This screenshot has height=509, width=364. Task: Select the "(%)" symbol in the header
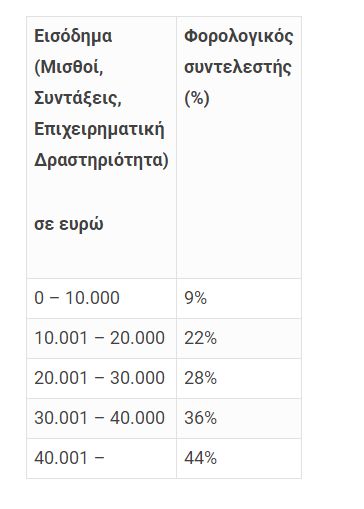click(197, 98)
